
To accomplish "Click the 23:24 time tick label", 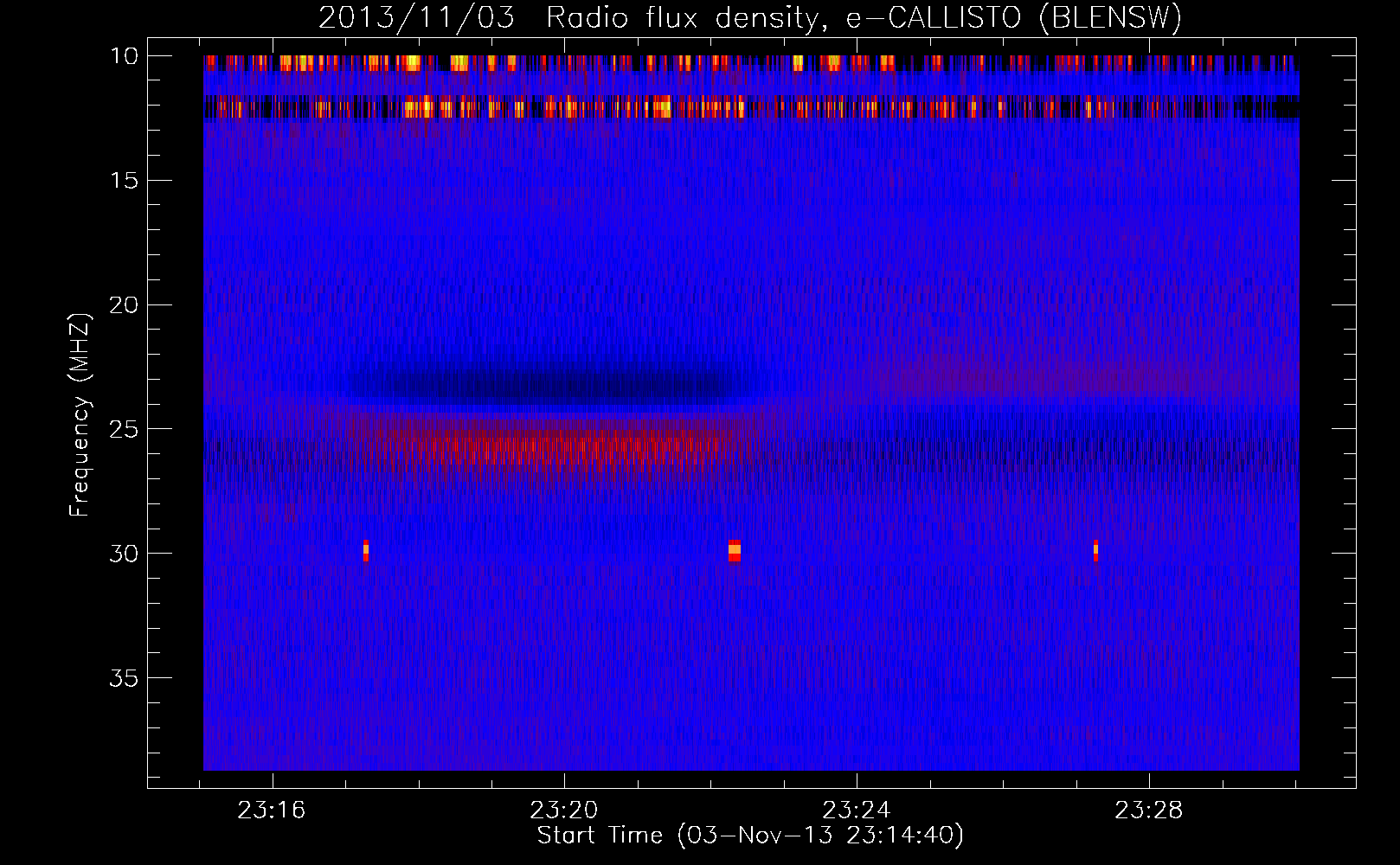I will pos(857,811).
